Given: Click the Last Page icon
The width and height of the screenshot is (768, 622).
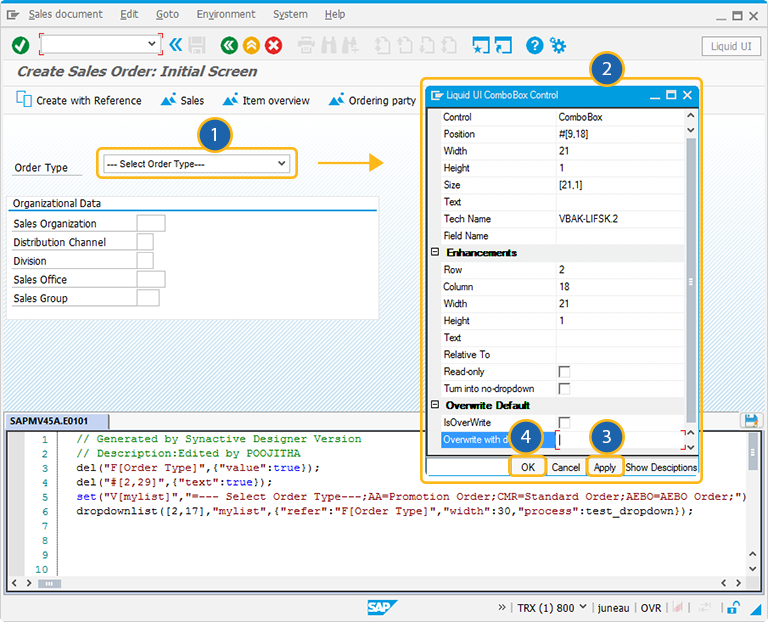Looking at the screenshot, I should click(449, 46).
